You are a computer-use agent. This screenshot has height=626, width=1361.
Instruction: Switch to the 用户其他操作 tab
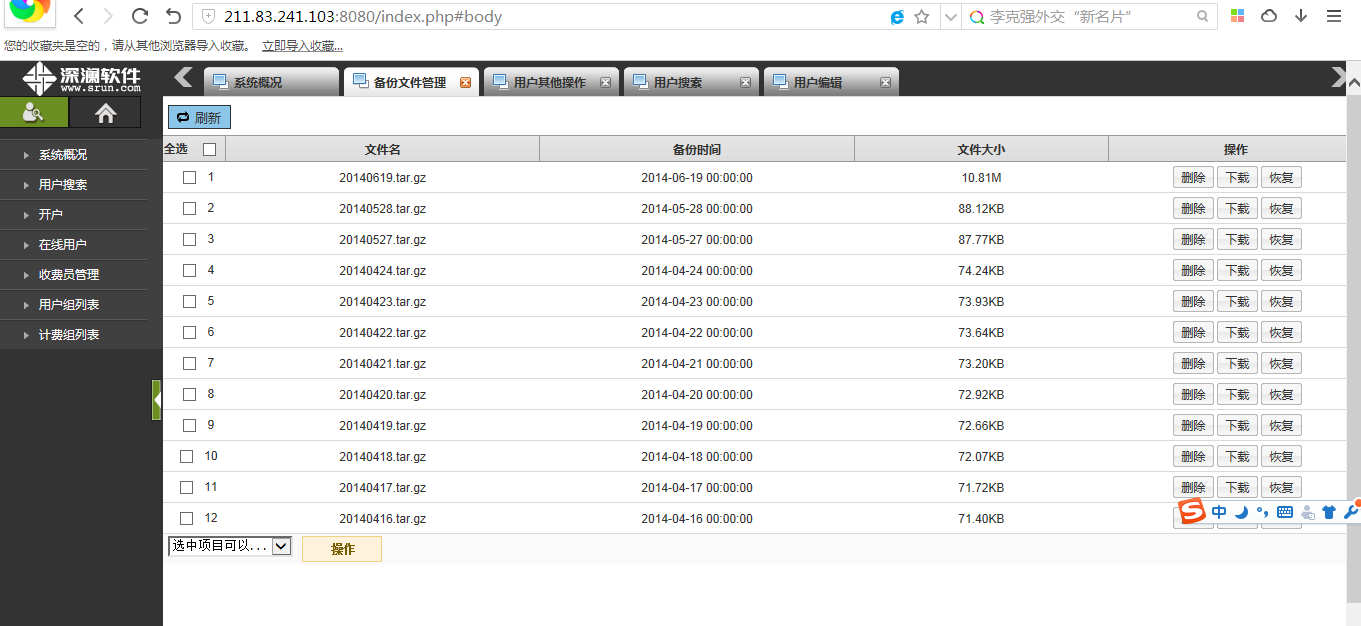click(x=551, y=83)
